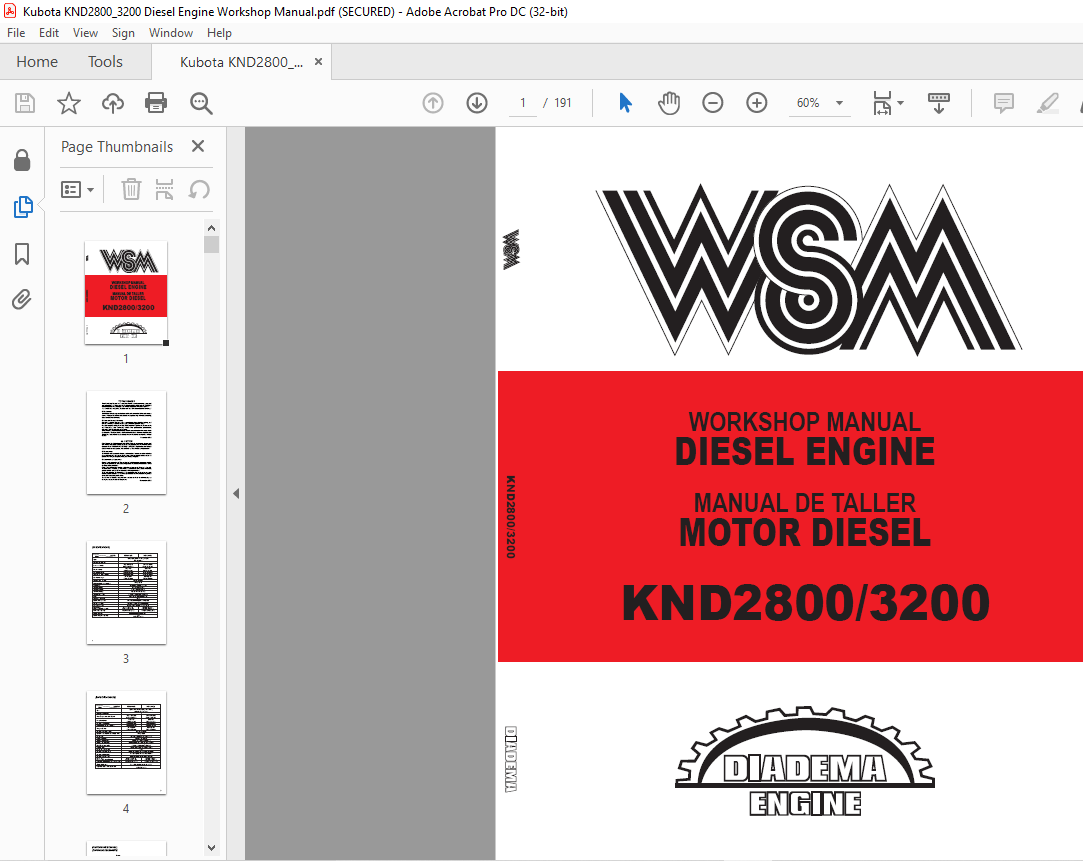This screenshot has height=861, width=1083.
Task: Select page 1 thumbnail
Action: click(126, 292)
